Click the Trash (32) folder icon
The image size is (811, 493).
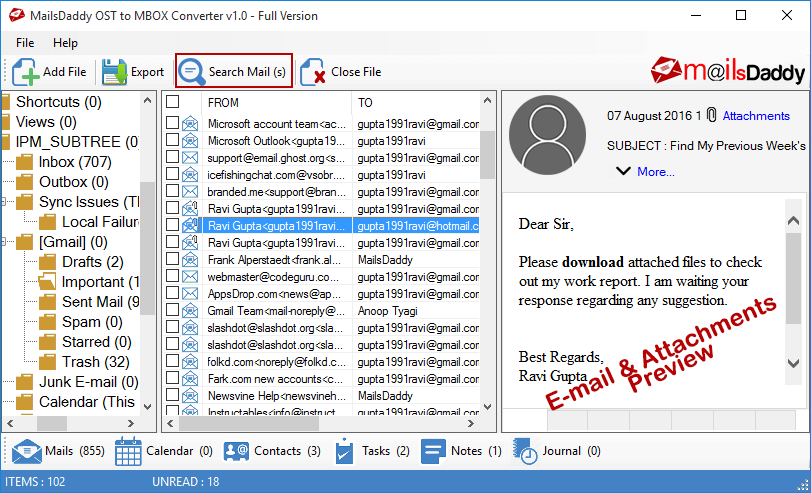click(x=47, y=362)
